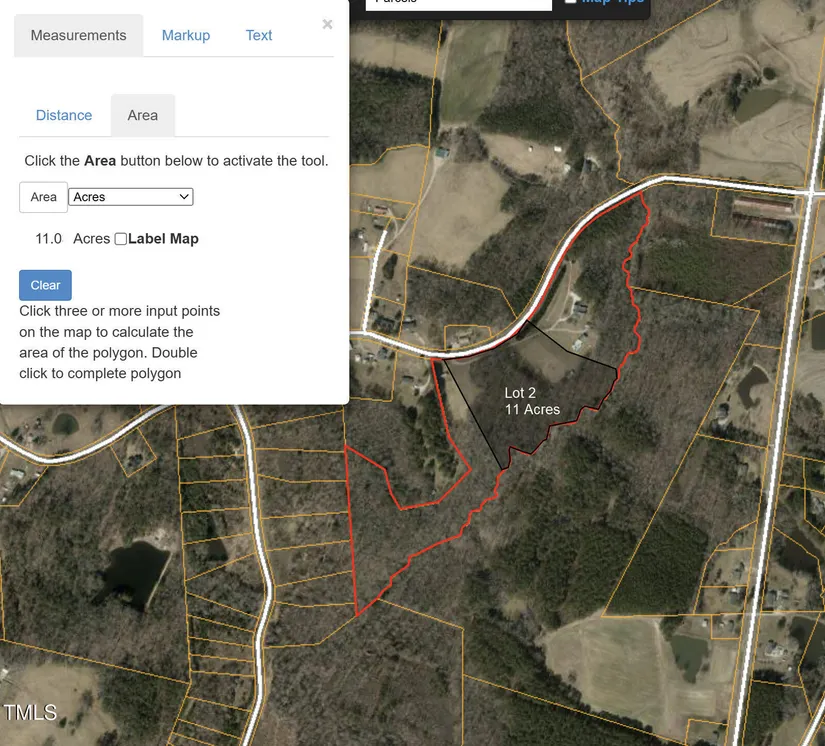
Task: Click the 11.0 acres measurement result
Action: coord(49,239)
